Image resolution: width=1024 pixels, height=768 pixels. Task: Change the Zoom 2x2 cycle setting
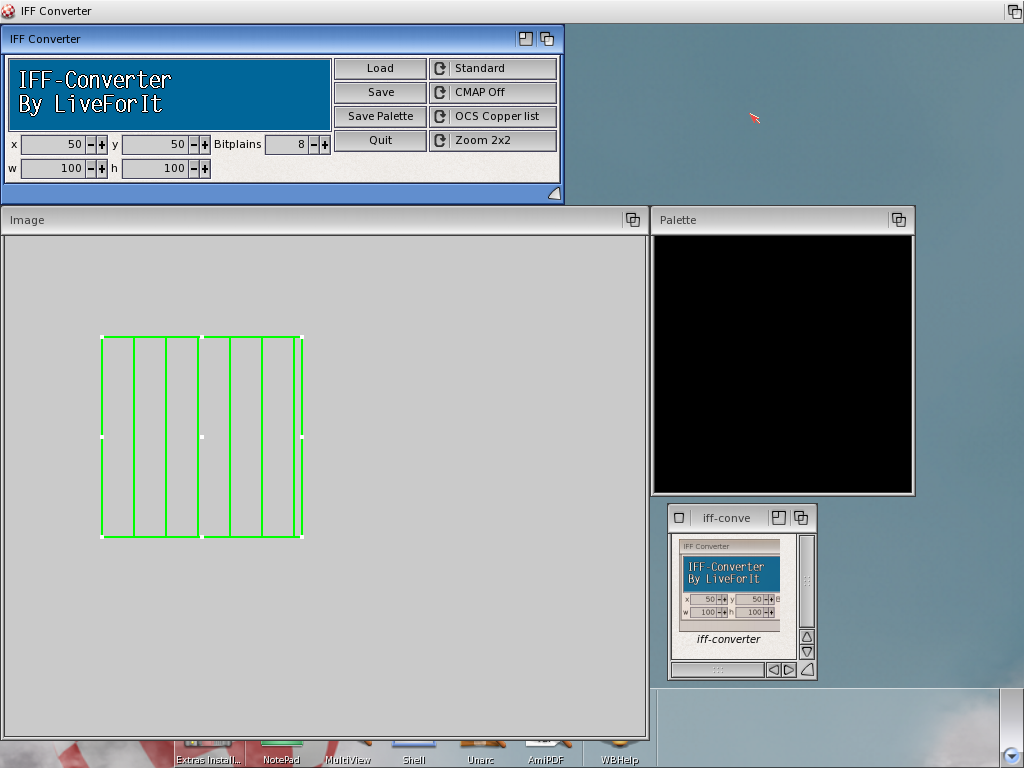(x=493, y=140)
